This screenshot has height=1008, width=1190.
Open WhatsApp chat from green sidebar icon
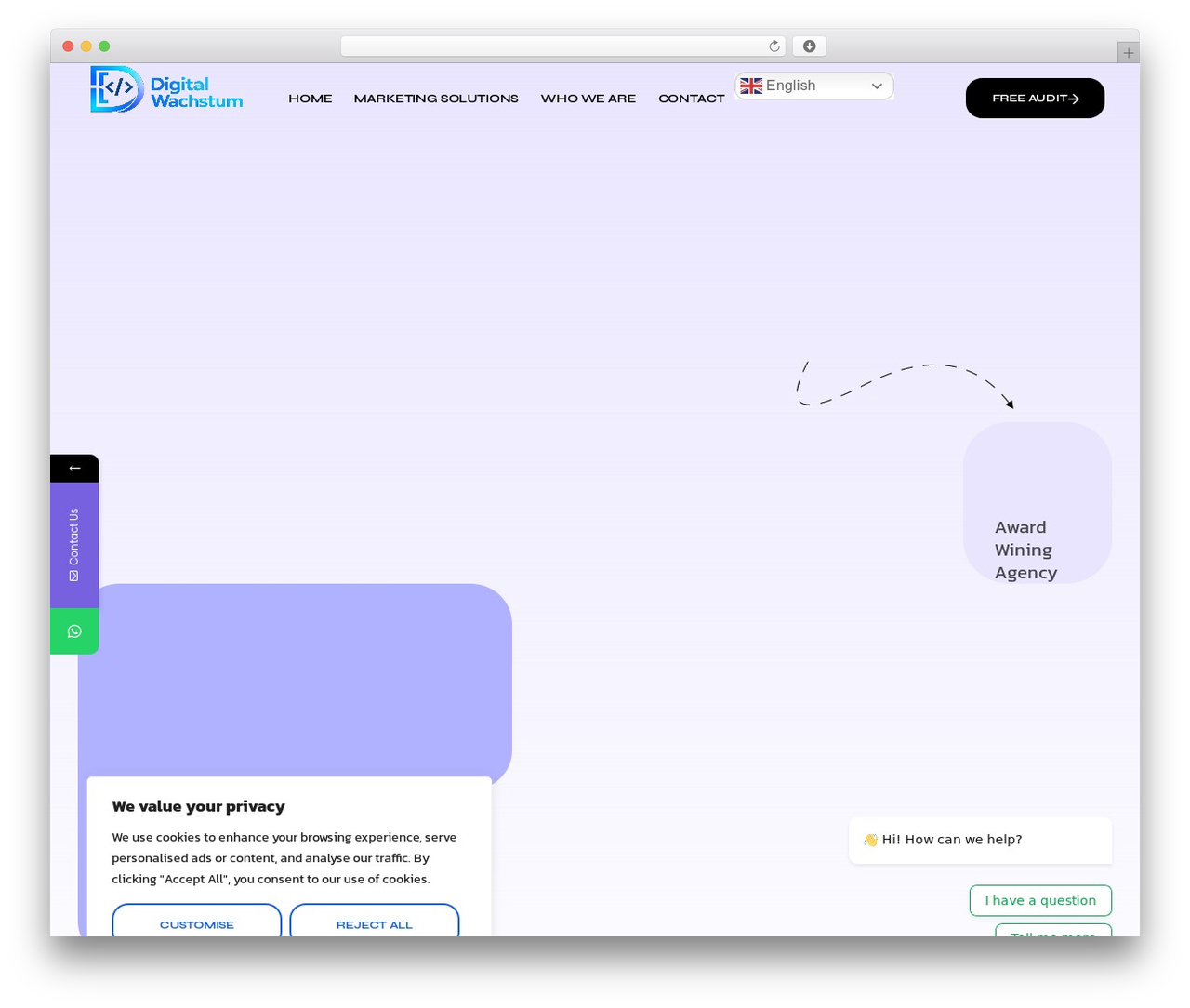[x=74, y=631]
